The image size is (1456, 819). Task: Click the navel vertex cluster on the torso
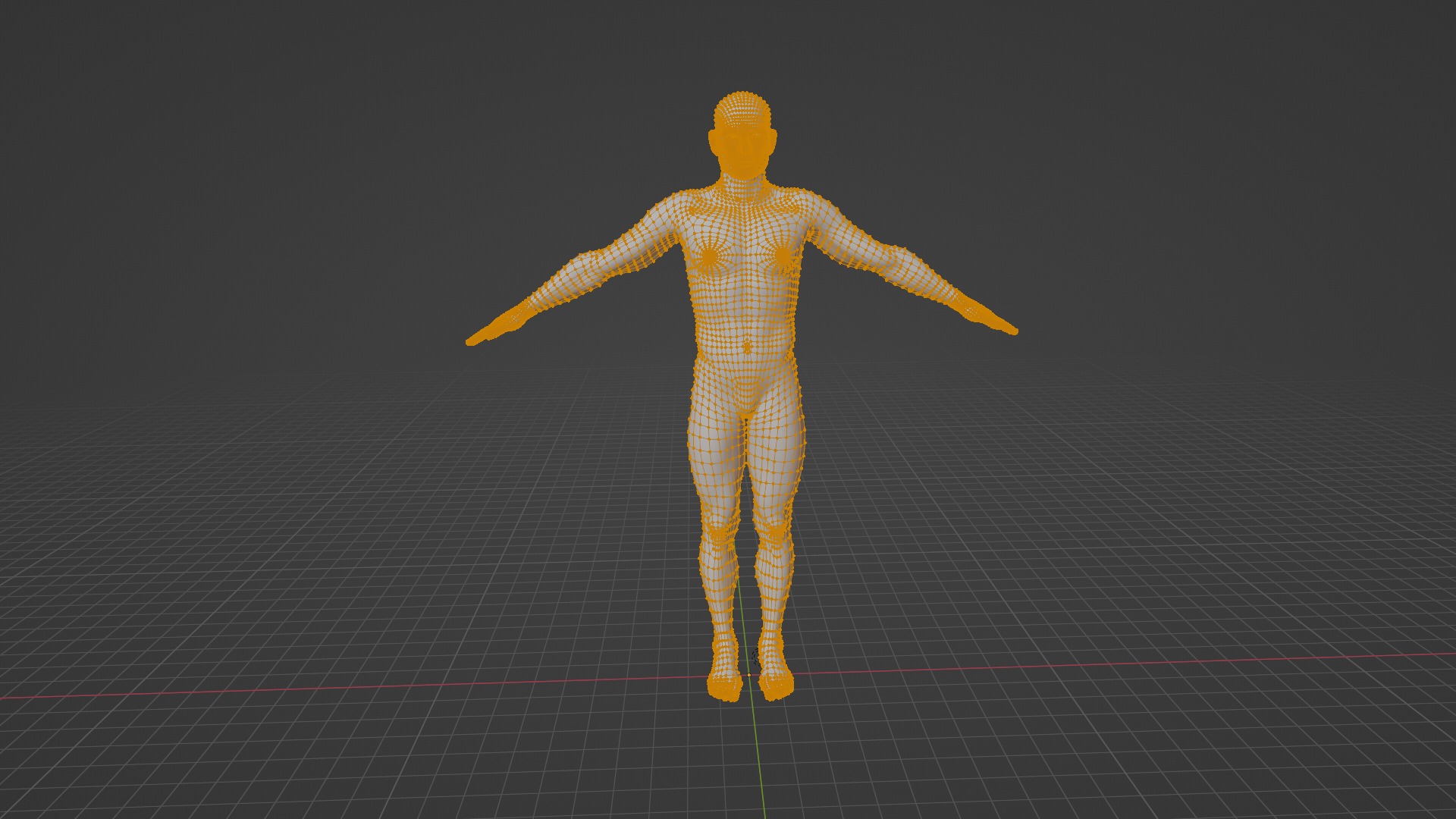point(747,347)
